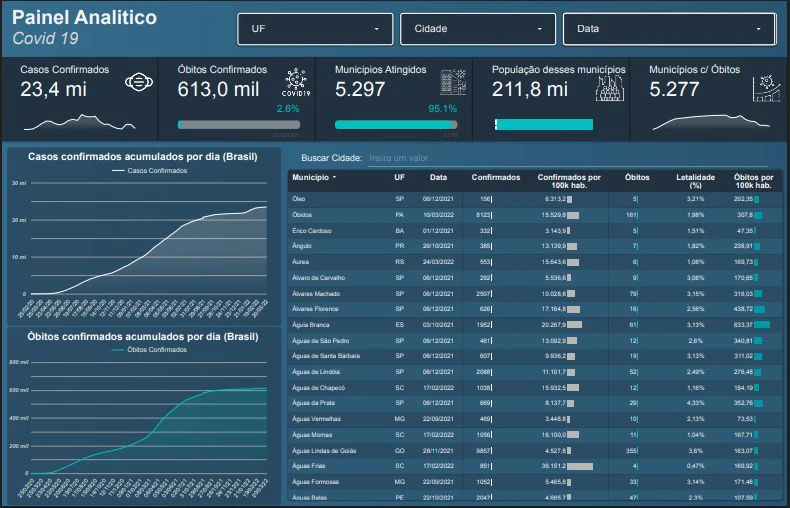
Task: Open the Cidade dropdown filter
Action: click(478, 29)
